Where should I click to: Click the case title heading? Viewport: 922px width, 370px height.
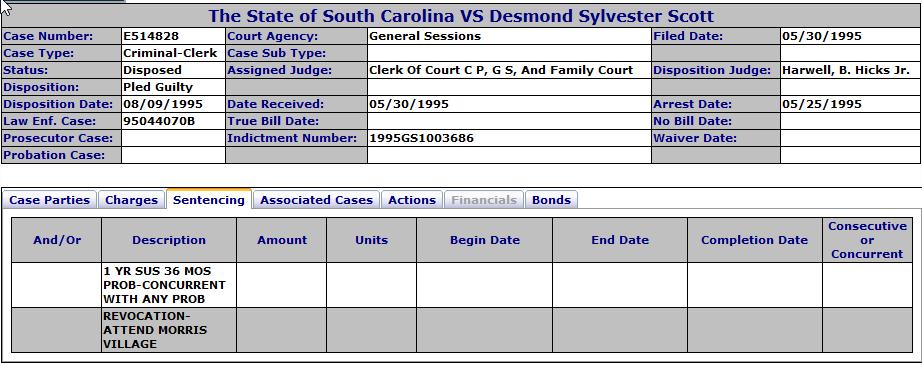coord(461,16)
